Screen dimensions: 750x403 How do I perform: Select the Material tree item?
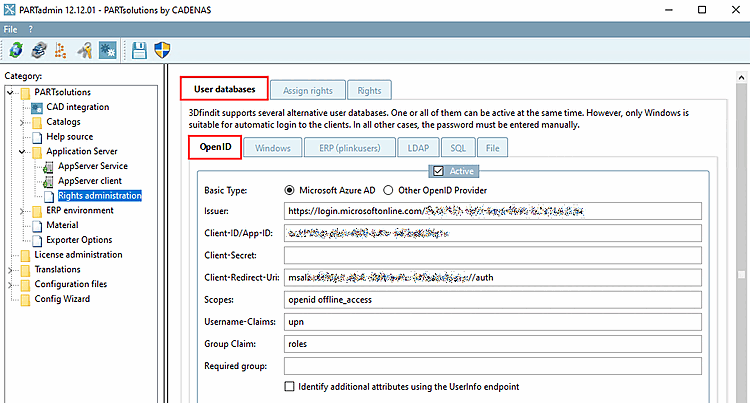coord(62,225)
